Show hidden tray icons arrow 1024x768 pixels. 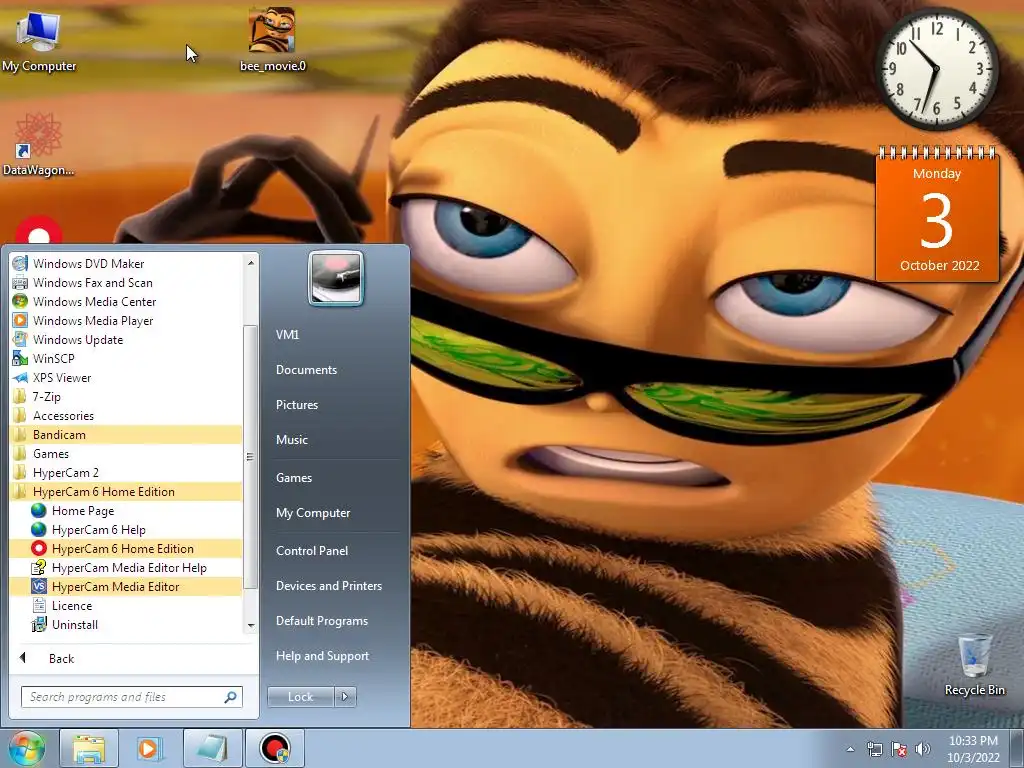(850, 749)
